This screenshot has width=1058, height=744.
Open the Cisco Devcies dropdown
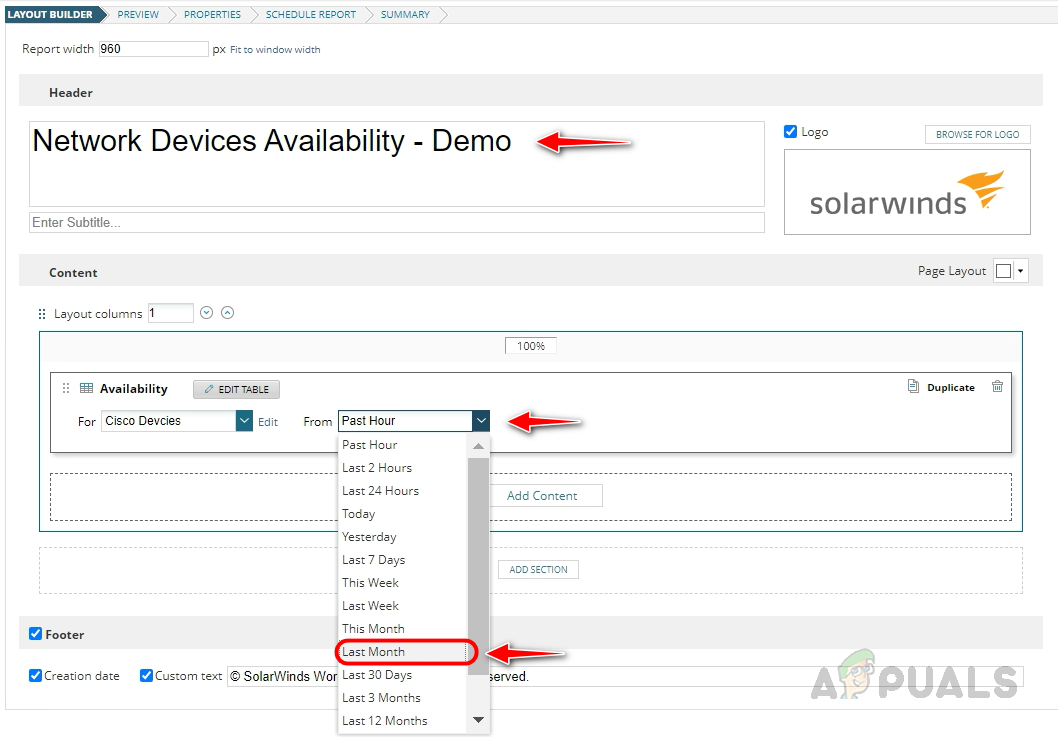tap(244, 421)
